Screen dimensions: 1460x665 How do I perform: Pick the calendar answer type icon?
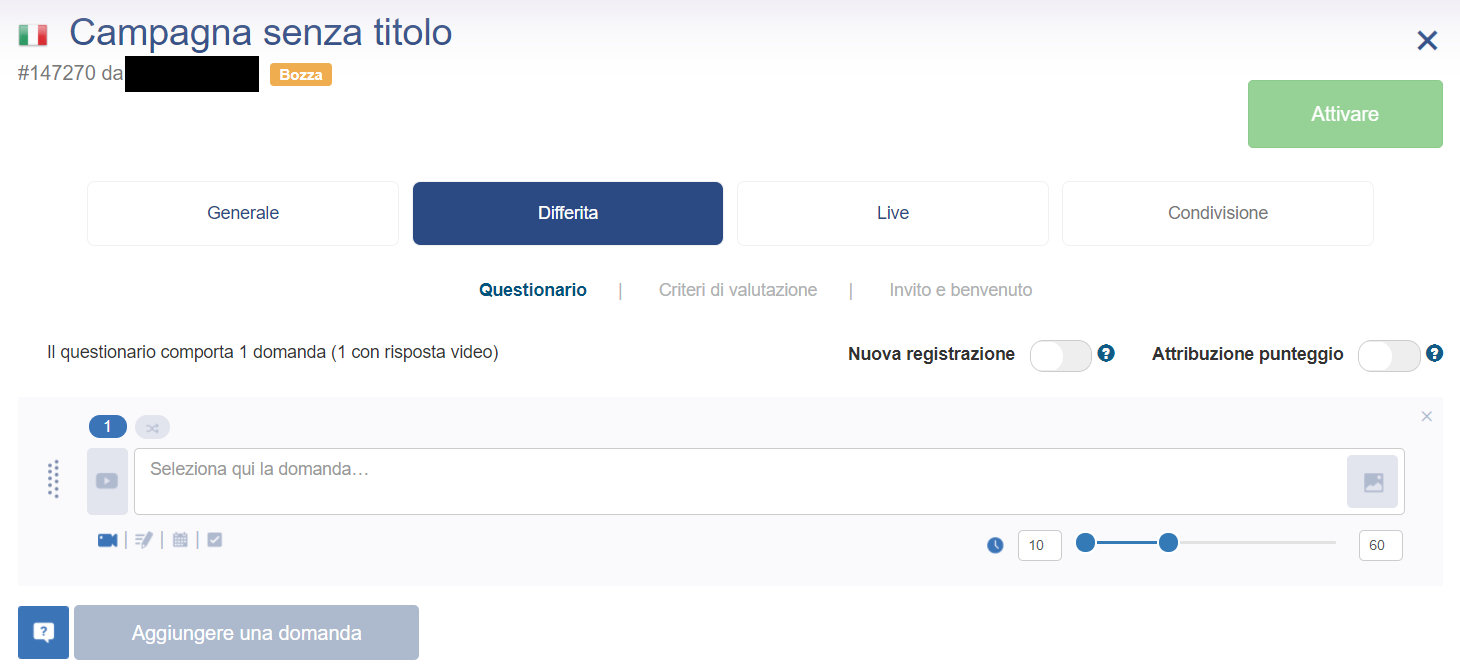point(180,540)
